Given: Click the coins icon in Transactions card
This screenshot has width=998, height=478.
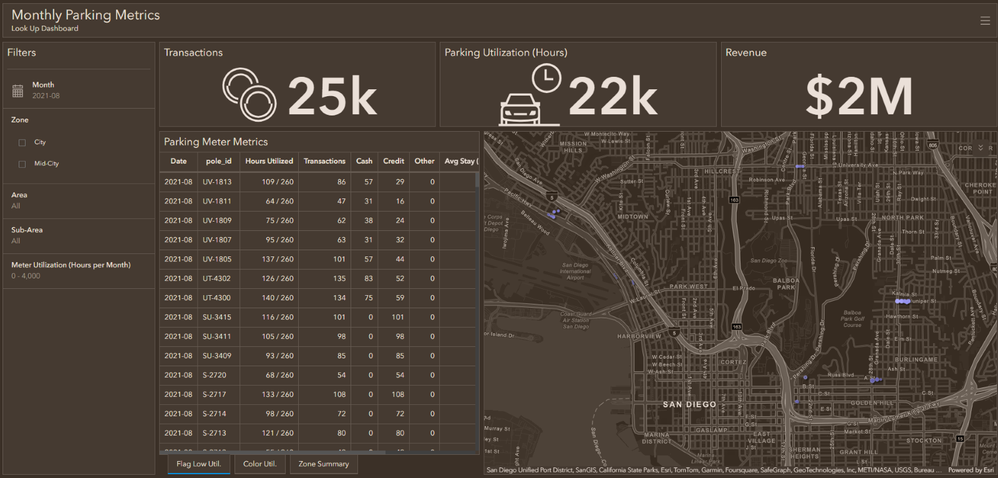Looking at the screenshot, I should click(249, 94).
